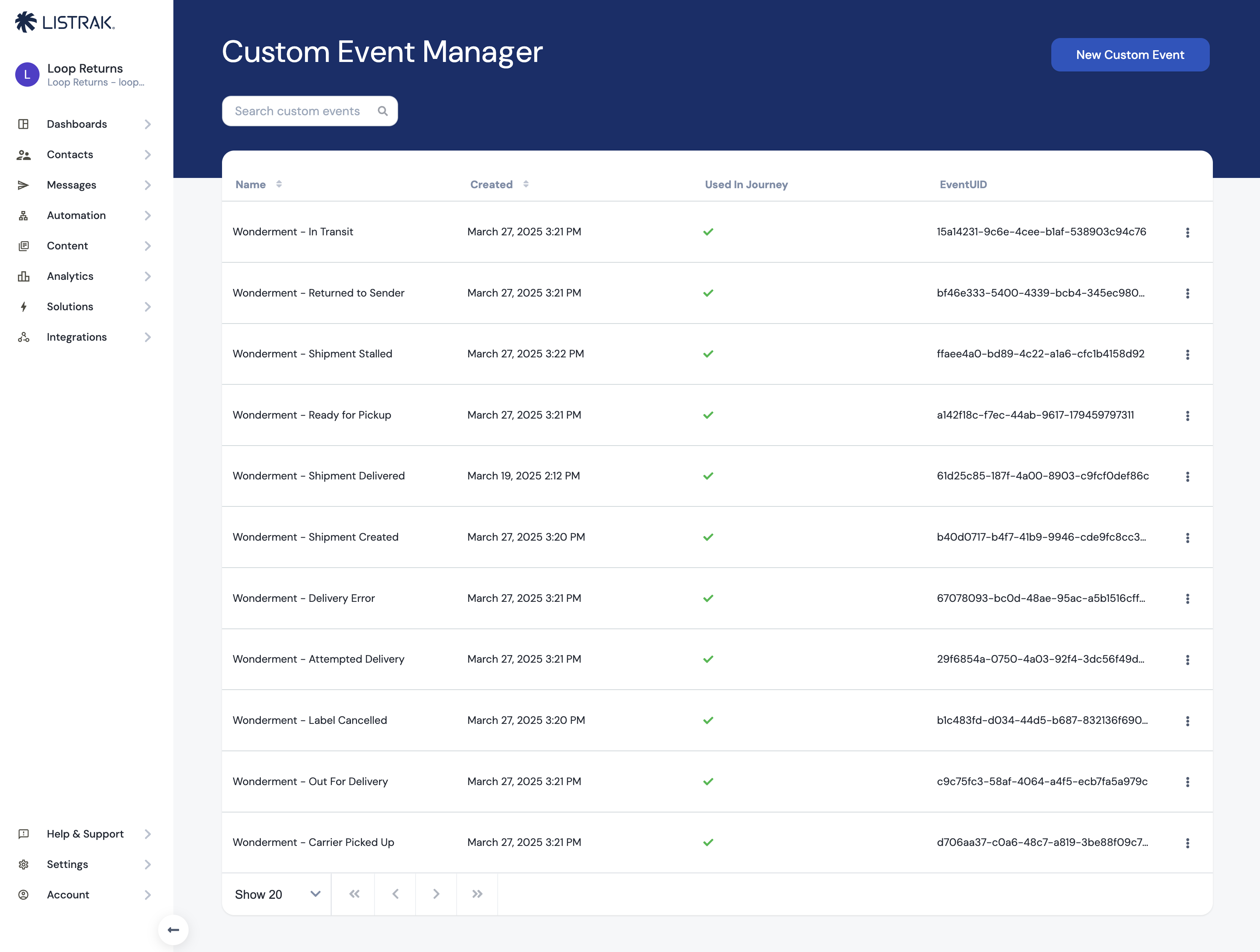Click the Analytics bar chart icon
Viewport: 1260px width, 952px height.
(x=23, y=276)
